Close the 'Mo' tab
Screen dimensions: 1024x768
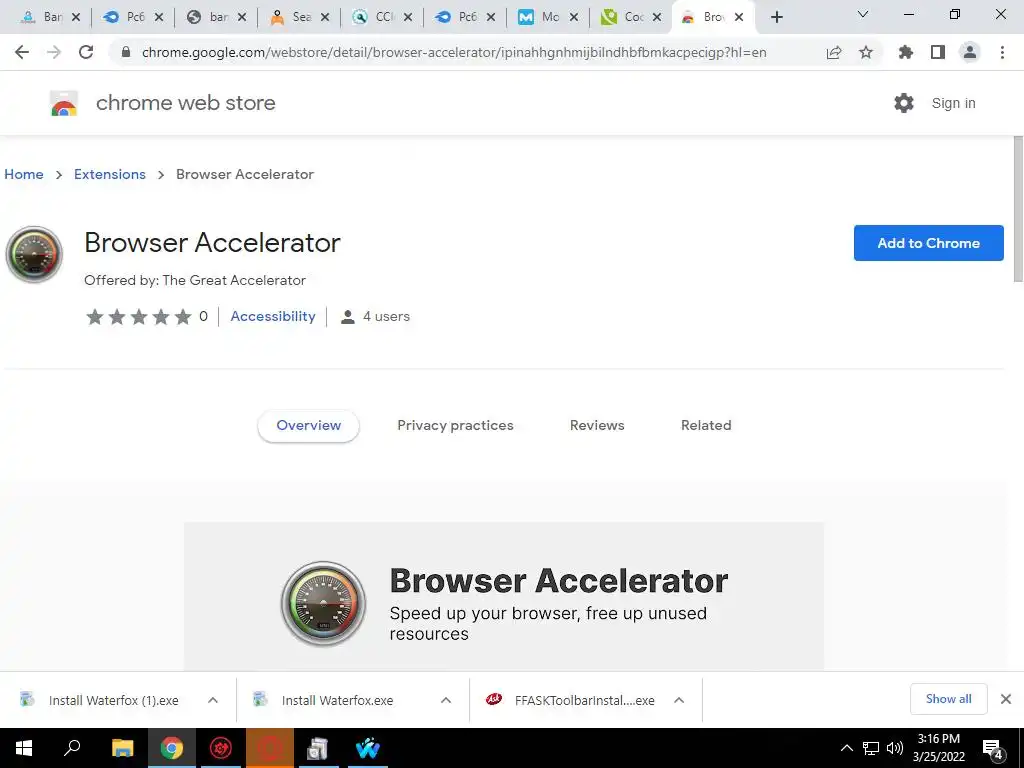(x=573, y=18)
